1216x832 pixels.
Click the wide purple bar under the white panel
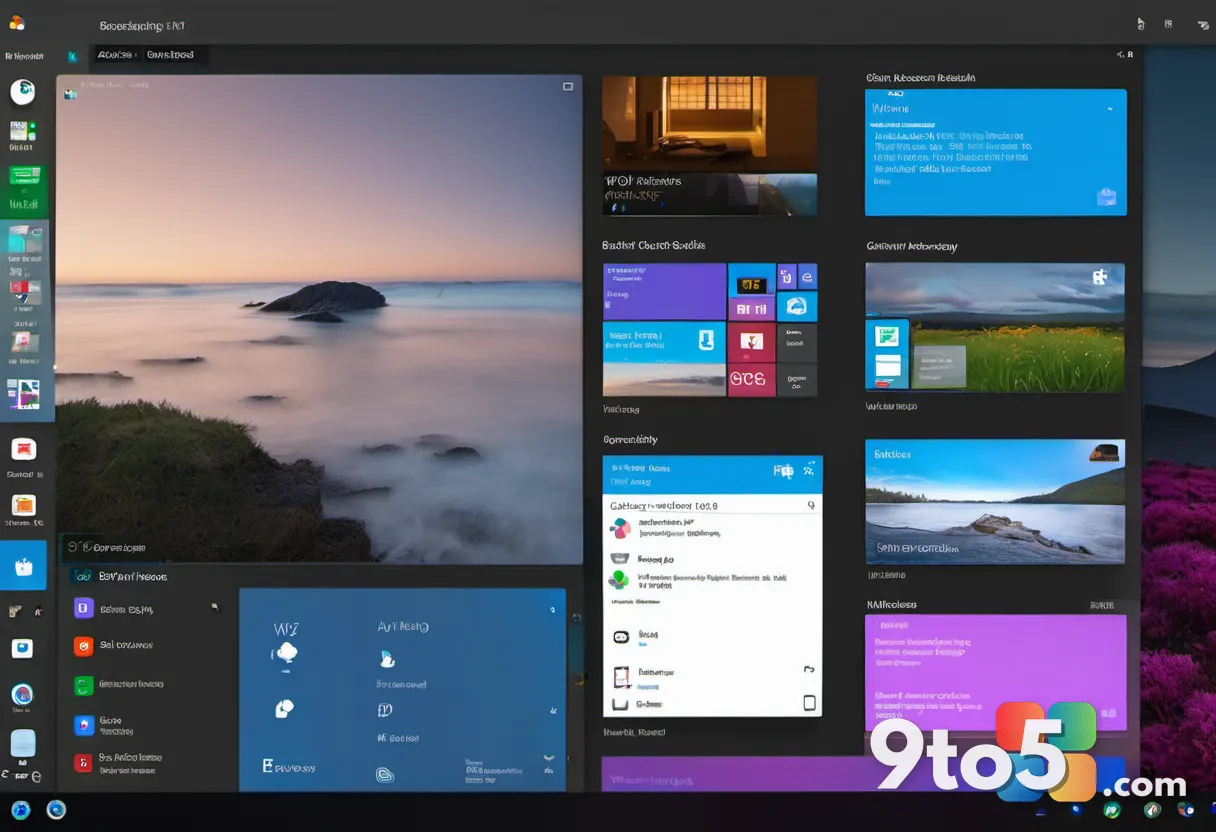pyautogui.click(x=733, y=775)
